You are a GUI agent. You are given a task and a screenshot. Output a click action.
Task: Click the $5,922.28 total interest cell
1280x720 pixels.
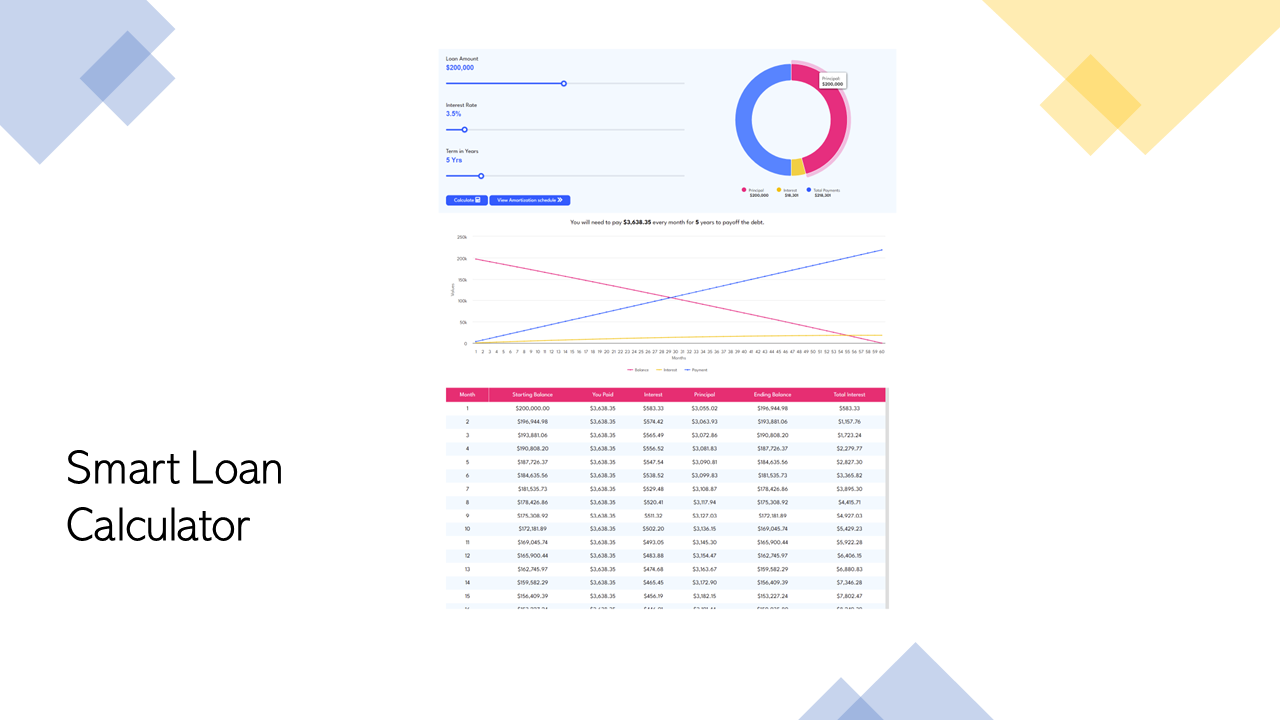tap(850, 542)
